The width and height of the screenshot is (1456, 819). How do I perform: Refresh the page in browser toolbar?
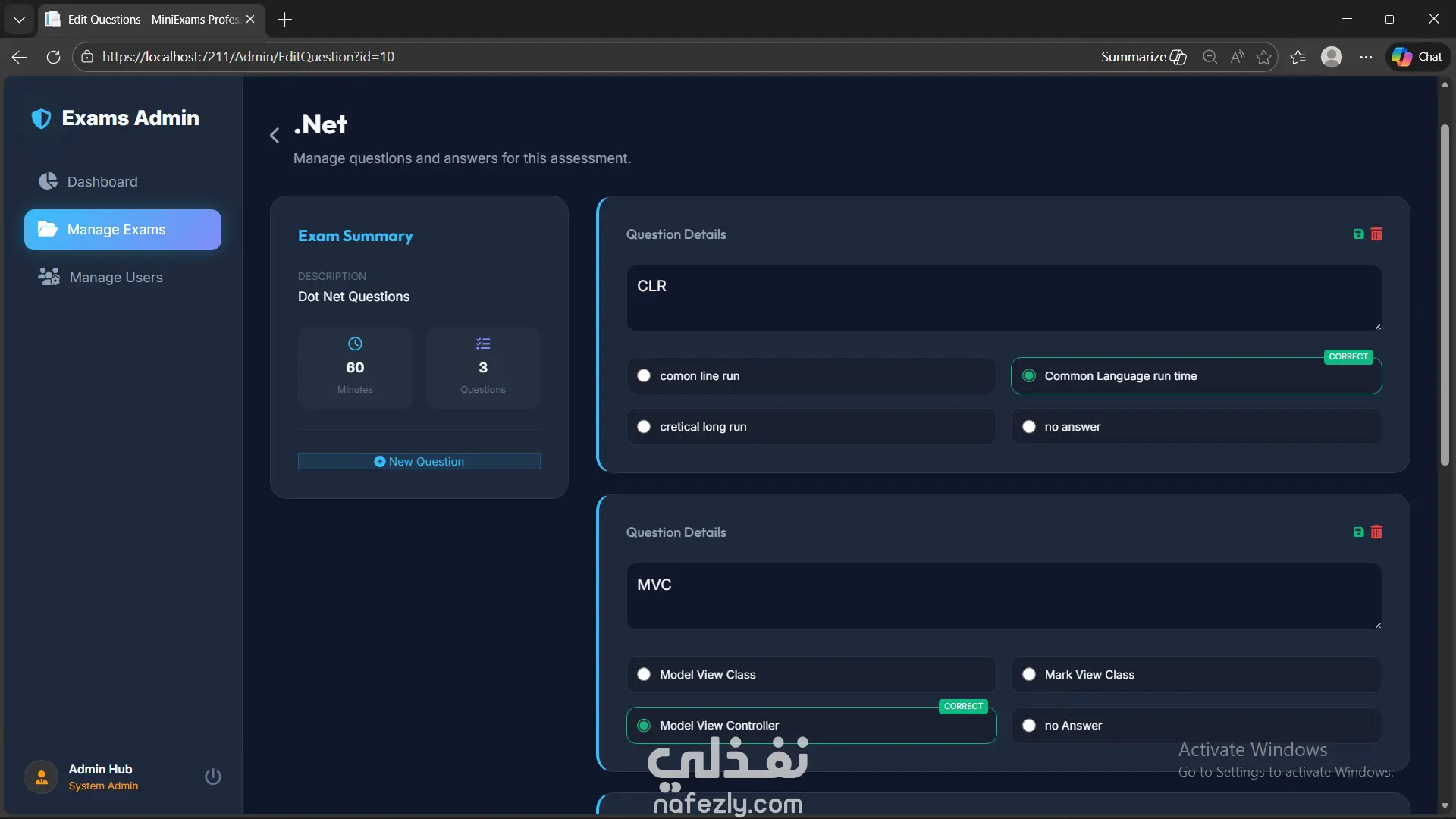(53, 57)
